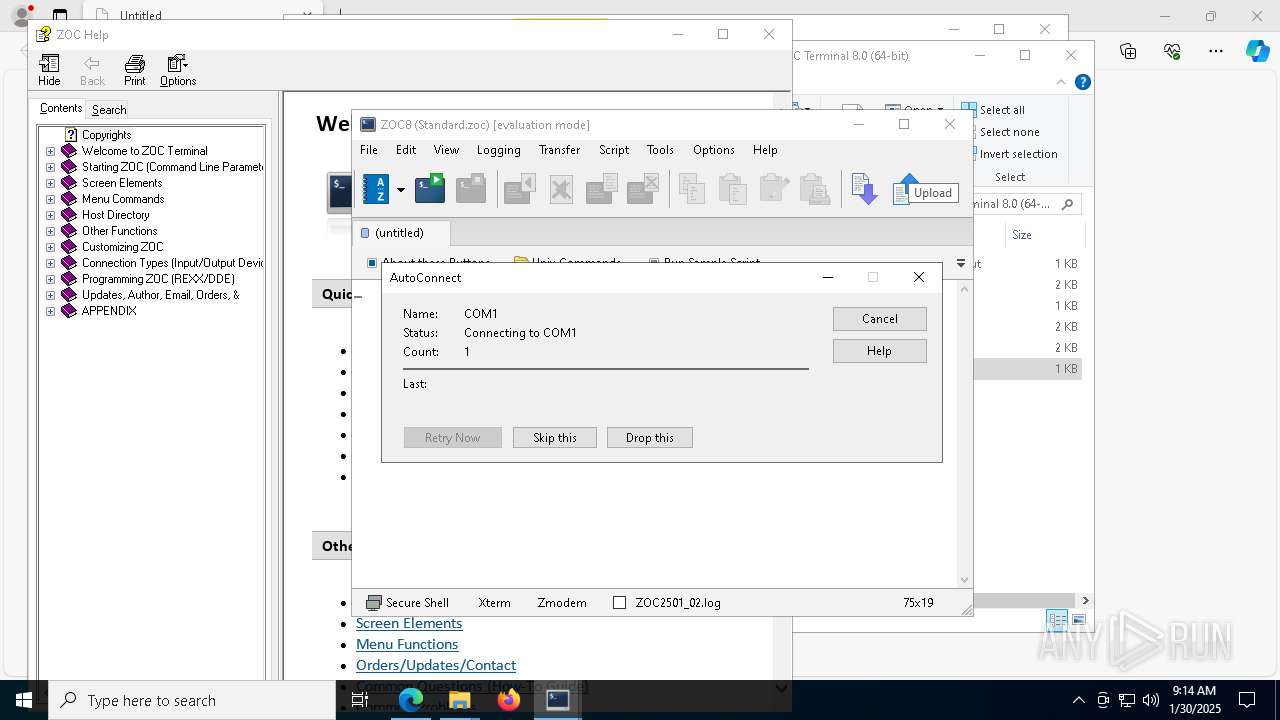Click the Copilot icon in the browser toolbar
The image size is (1280, 720).
click(x=1257, y=51)
